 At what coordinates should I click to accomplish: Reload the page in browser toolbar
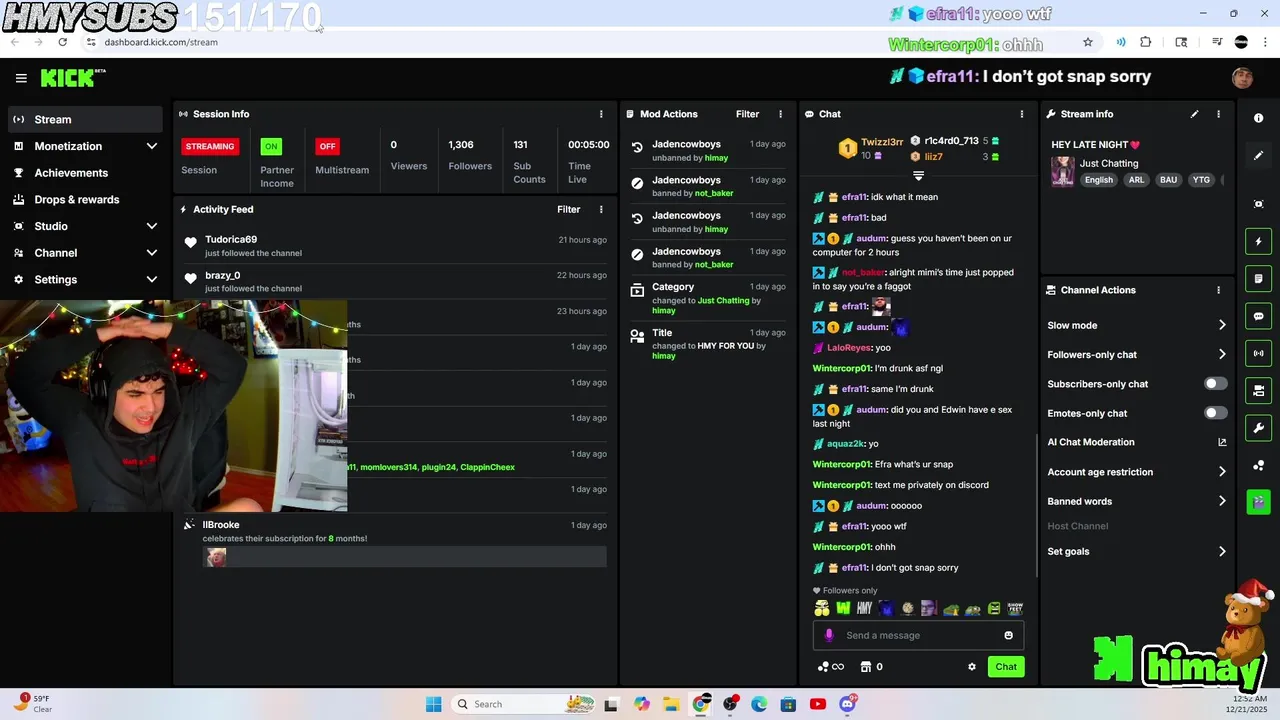(62, 42)
